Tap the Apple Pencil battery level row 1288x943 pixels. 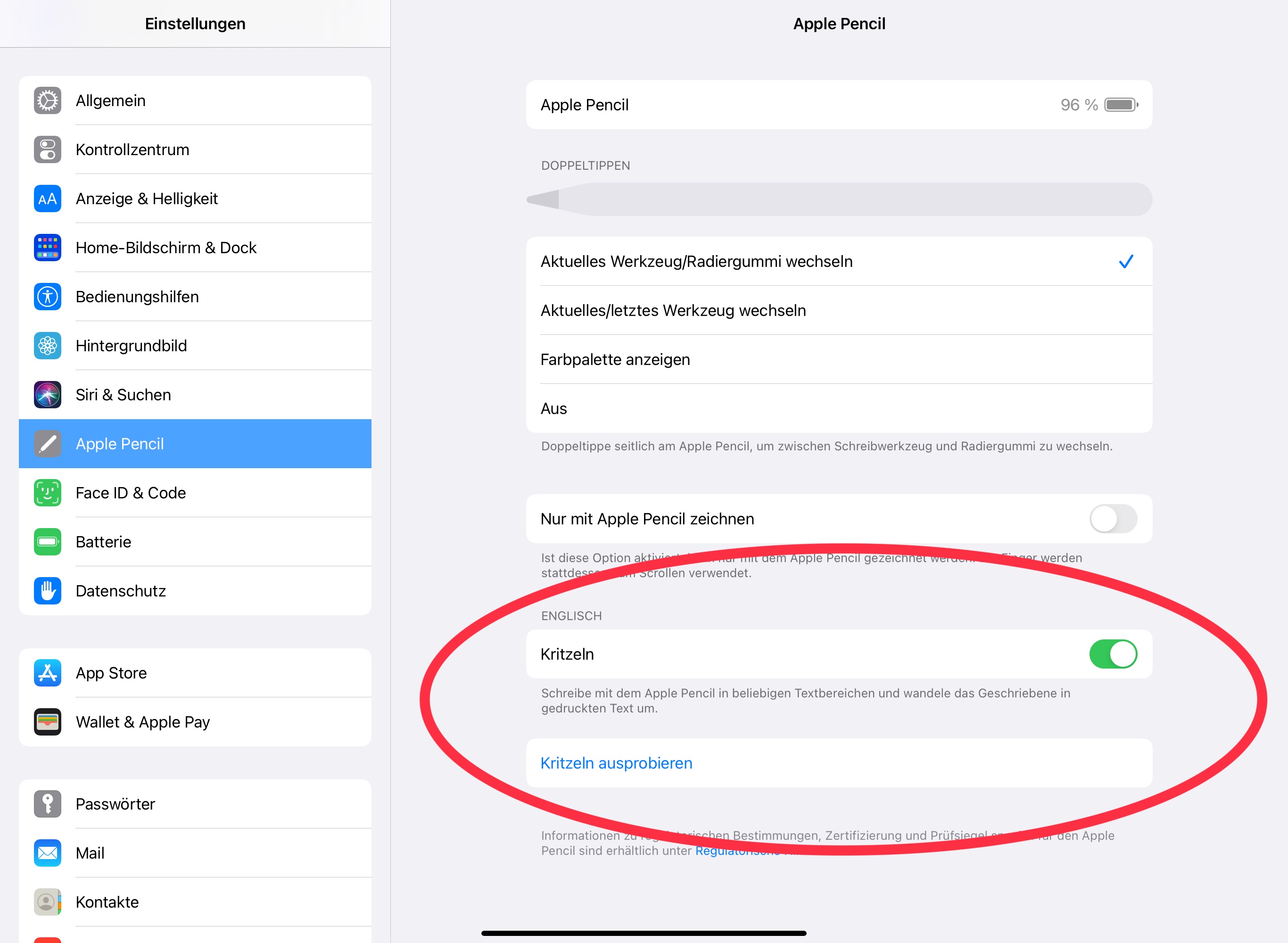pos(838,105)
